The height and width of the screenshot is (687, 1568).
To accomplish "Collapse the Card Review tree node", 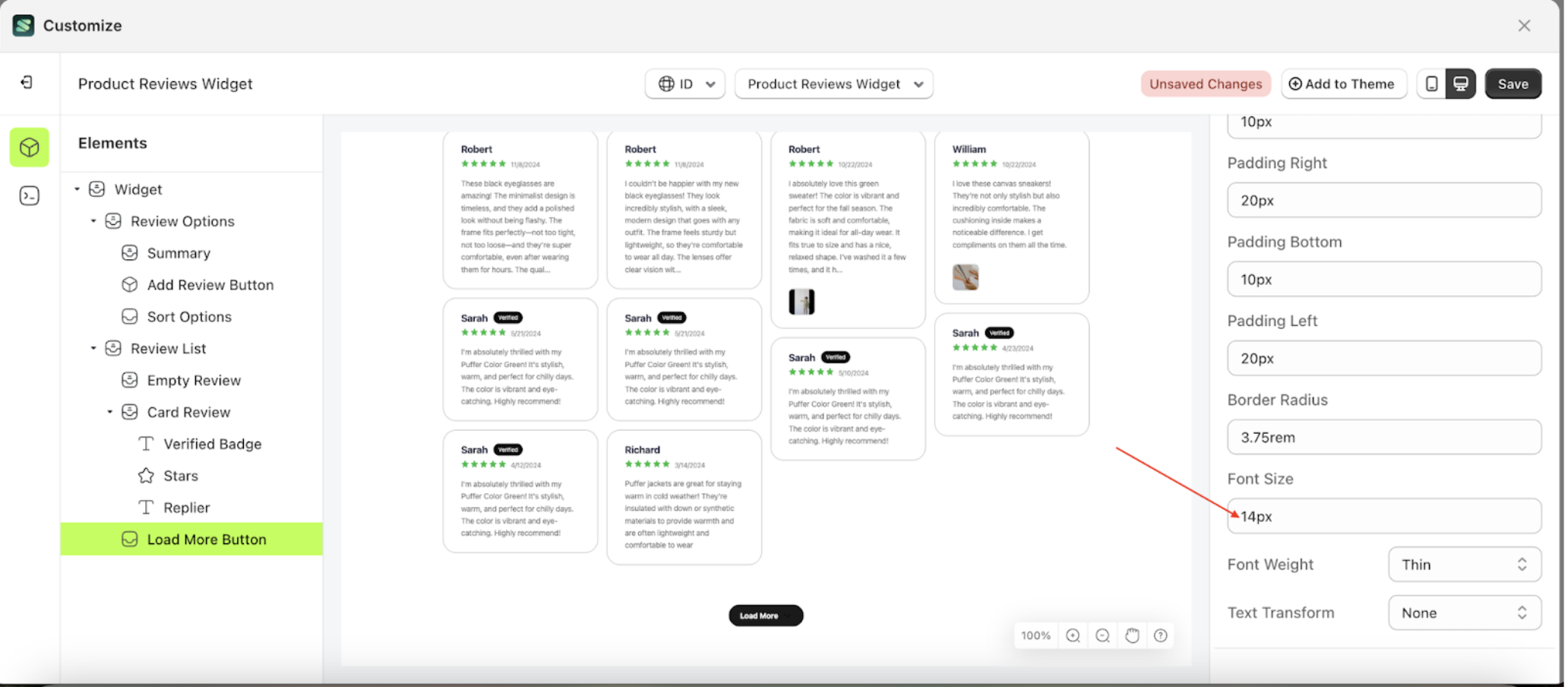I will tap(109, 411).
